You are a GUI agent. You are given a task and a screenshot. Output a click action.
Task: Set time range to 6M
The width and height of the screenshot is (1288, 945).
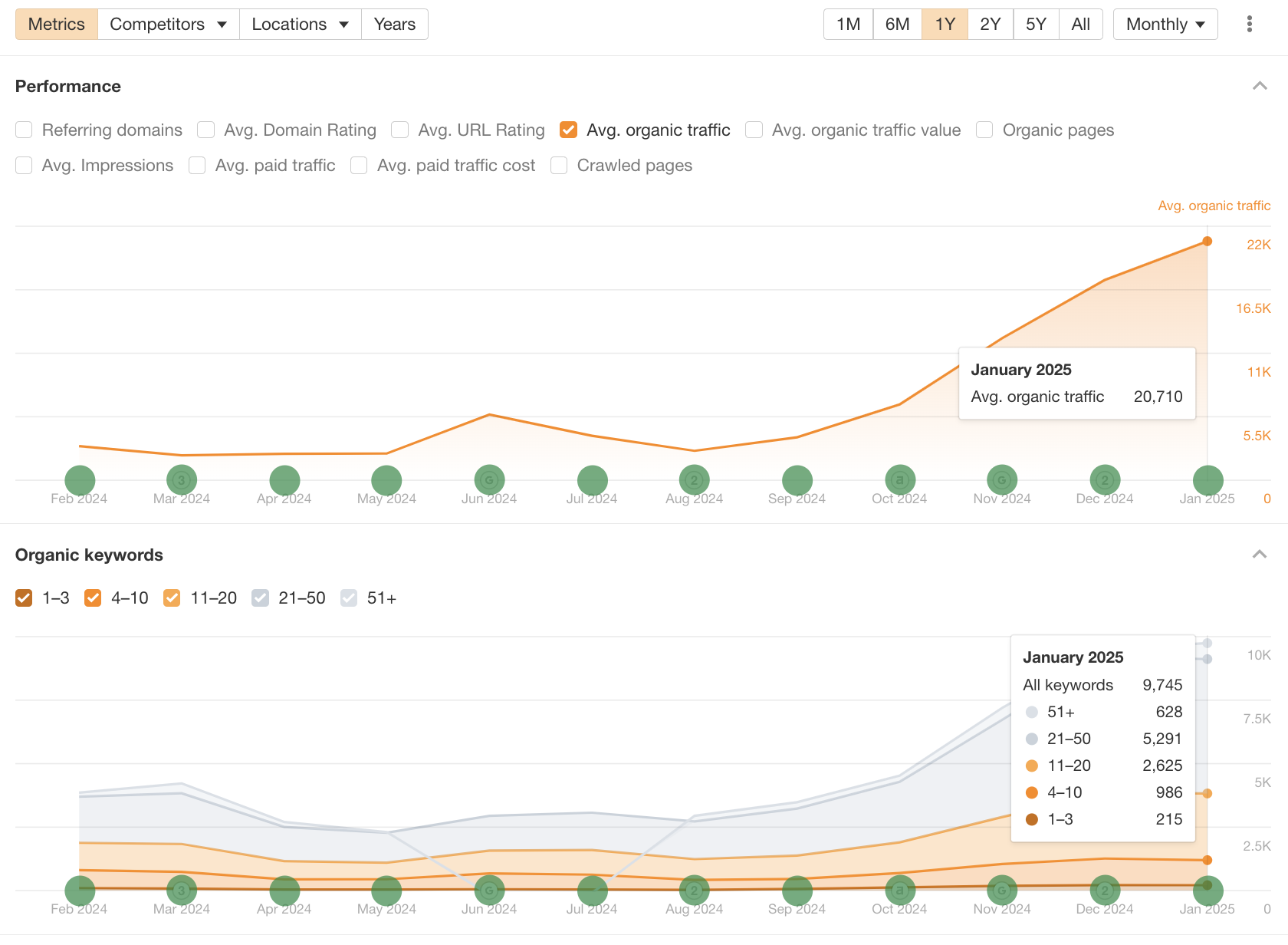(x=897, y=24)
